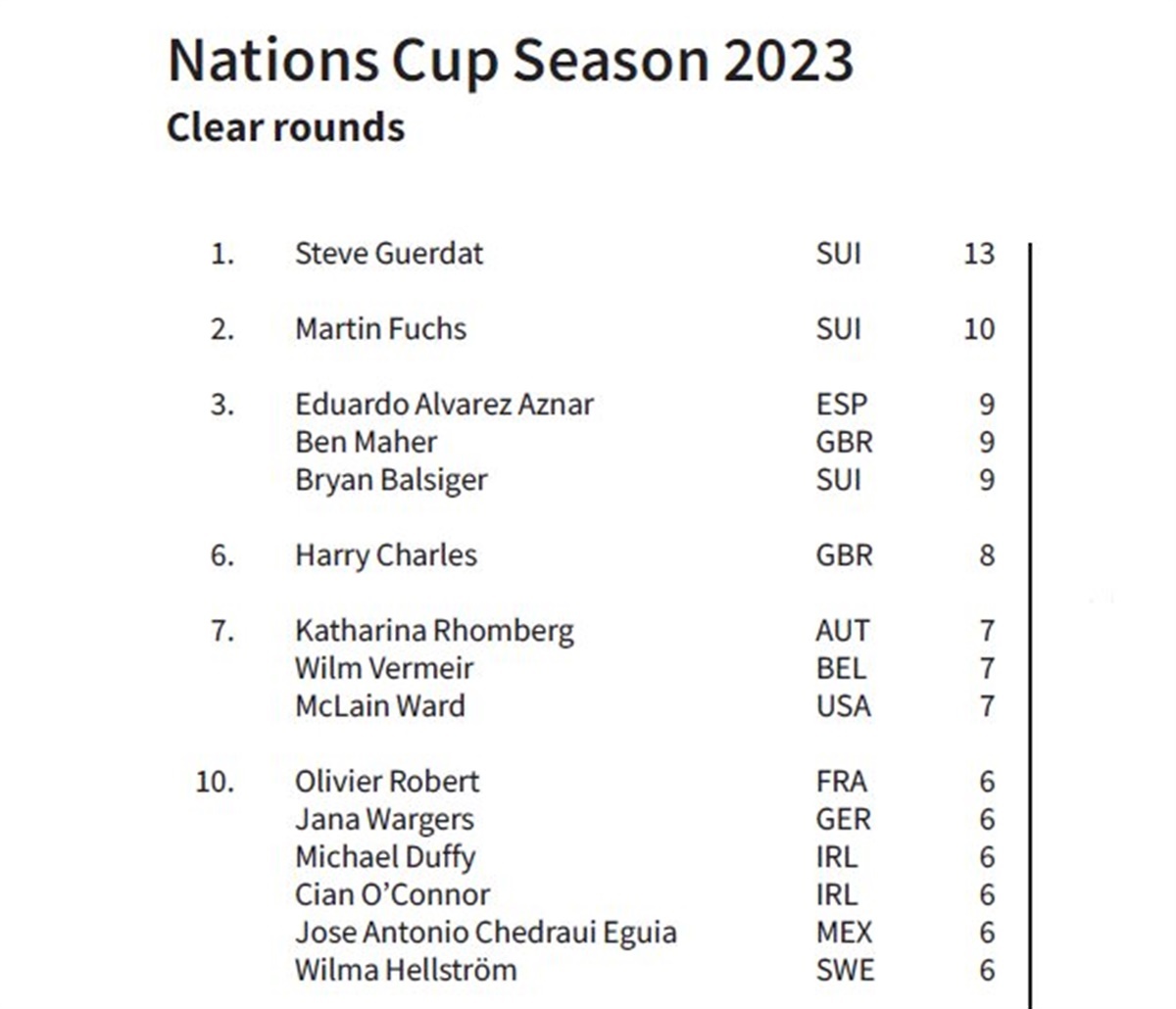This screenshot has width=1176, height=1009.
Task: Select Martin Fuchs in the list
Action: [380, 329]
